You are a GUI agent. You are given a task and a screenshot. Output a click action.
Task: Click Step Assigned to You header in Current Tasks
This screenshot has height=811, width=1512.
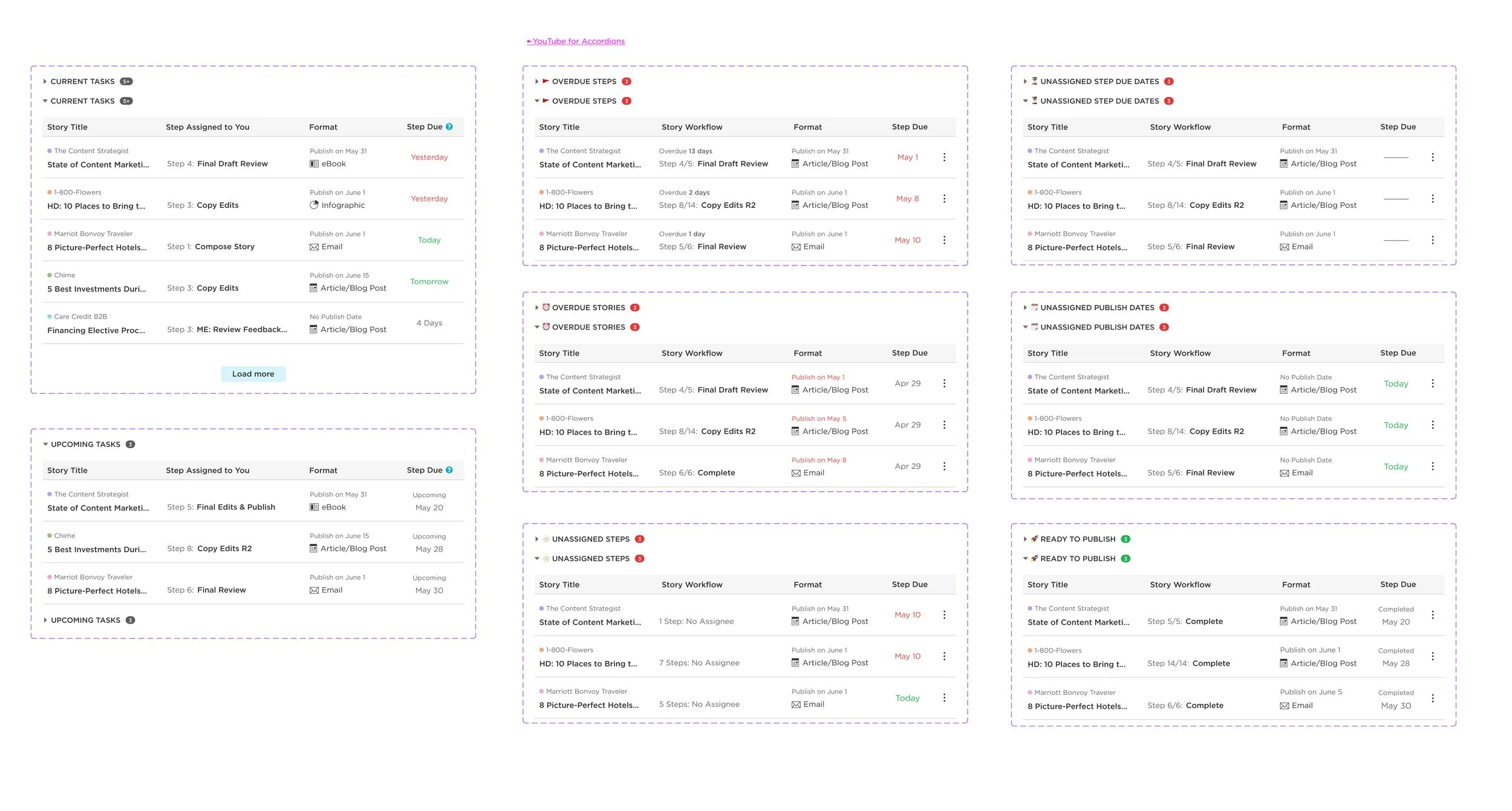207,127
